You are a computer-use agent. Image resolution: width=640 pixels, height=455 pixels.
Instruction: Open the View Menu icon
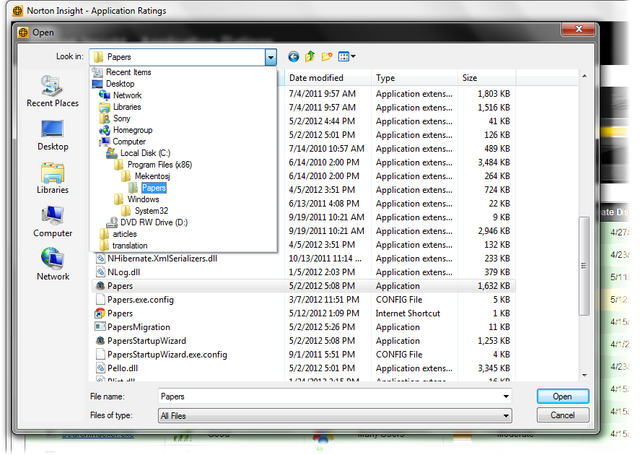tap(346, 57)
